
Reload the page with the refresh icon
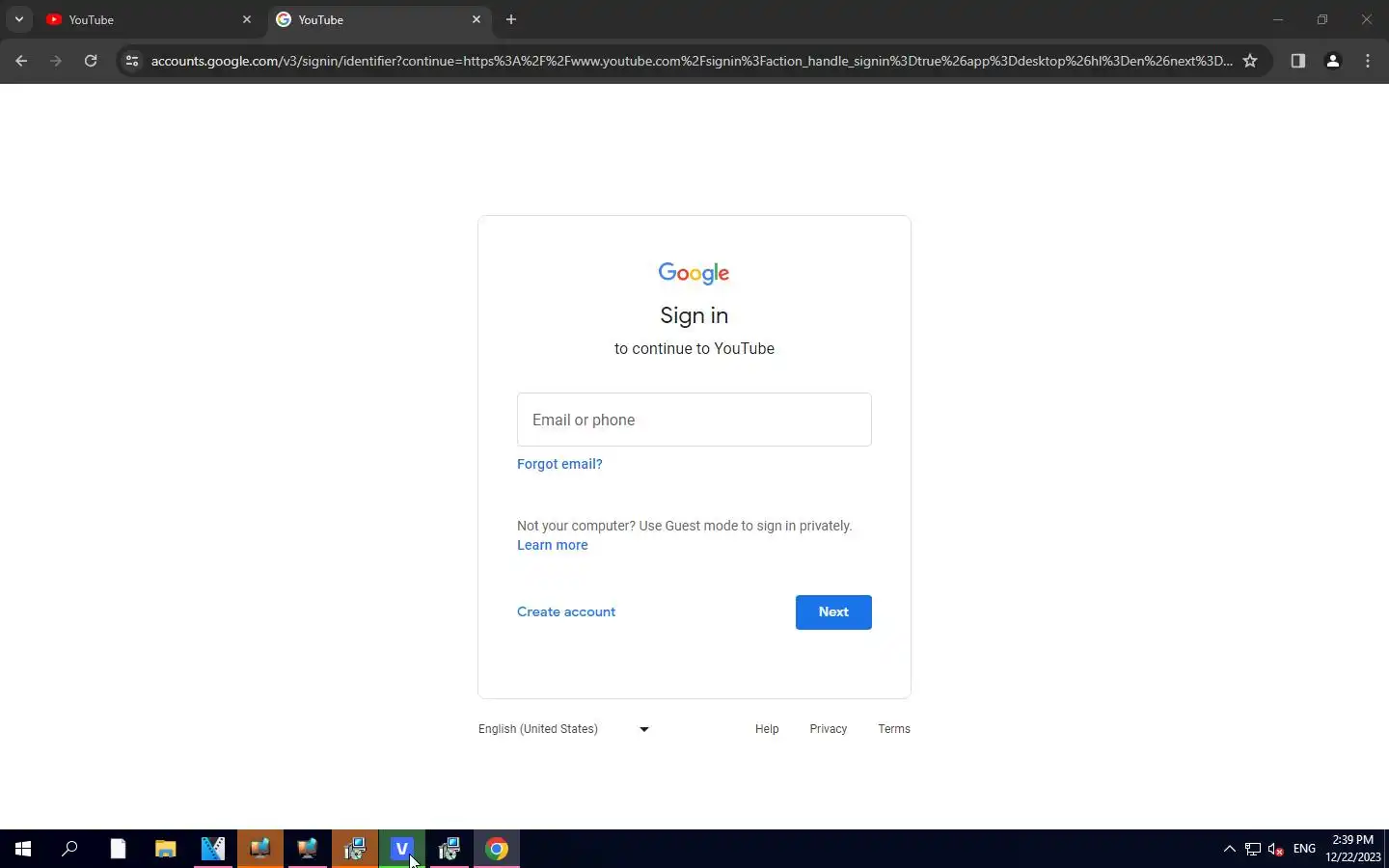(91, 61)
